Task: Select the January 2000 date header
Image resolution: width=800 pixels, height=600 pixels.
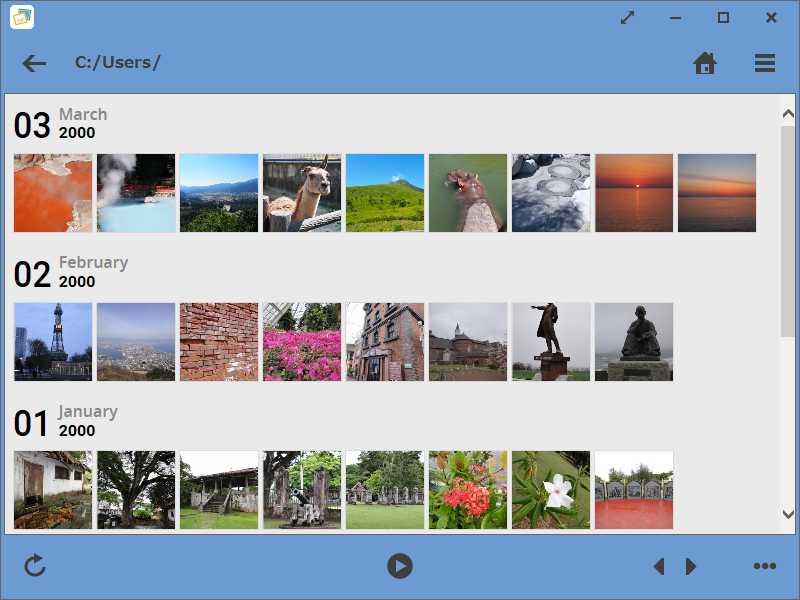Action: tap(66, 421)
